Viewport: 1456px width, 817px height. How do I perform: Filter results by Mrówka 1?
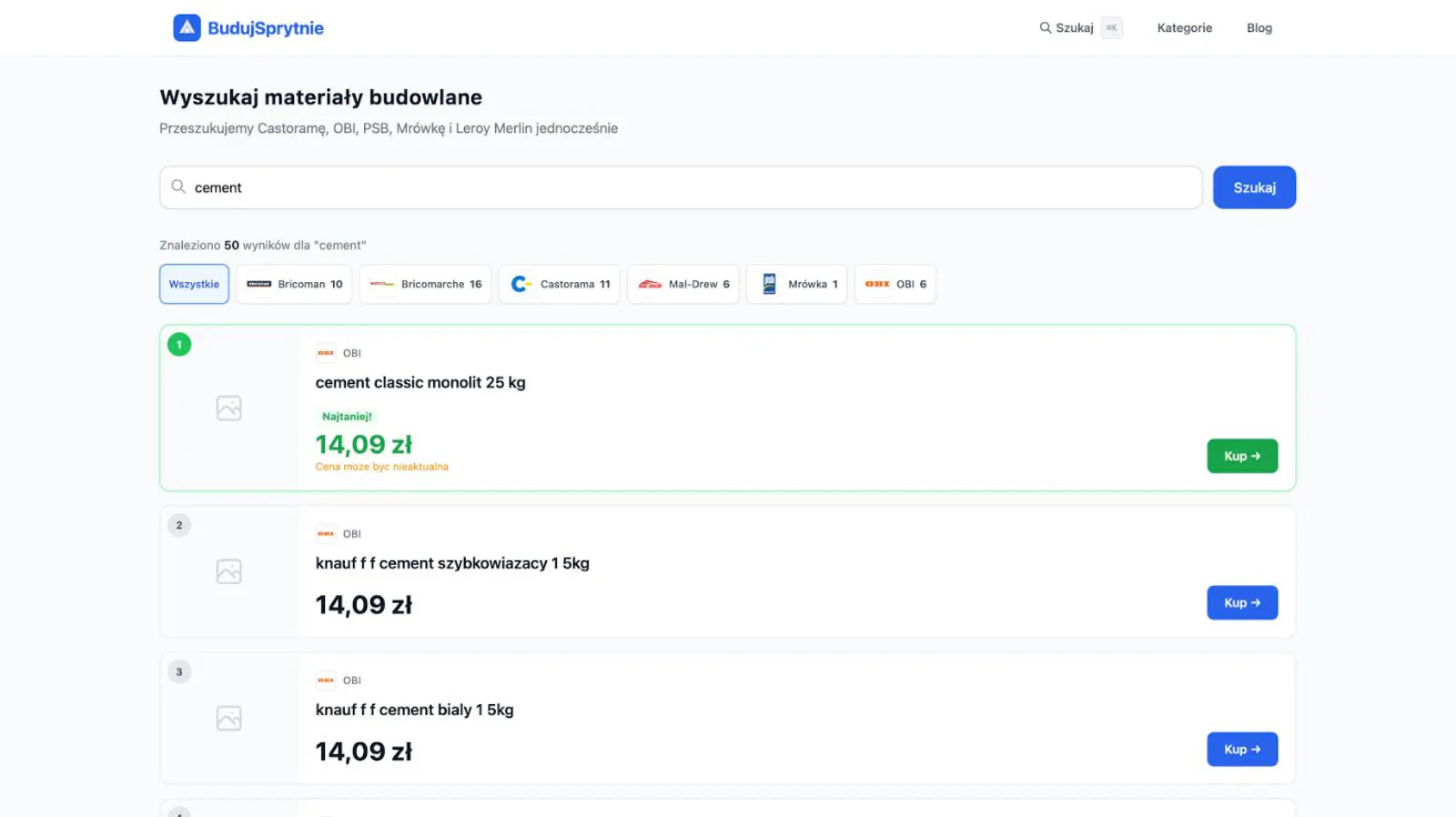[797, 284]
